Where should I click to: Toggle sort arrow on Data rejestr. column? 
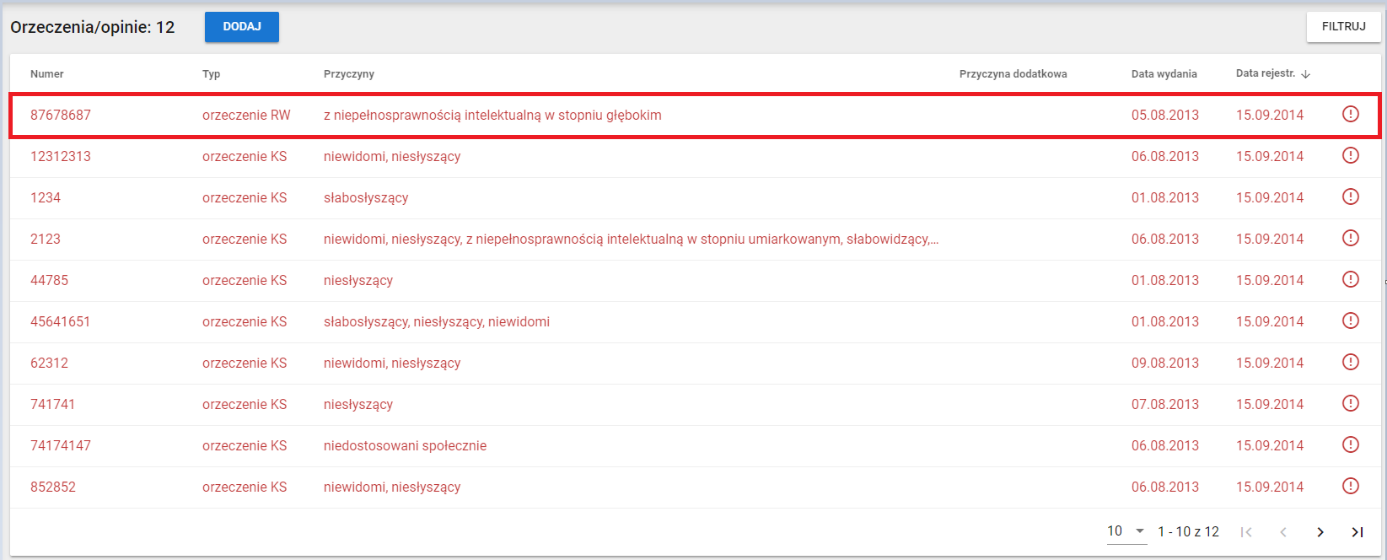tap(1306, 74)
